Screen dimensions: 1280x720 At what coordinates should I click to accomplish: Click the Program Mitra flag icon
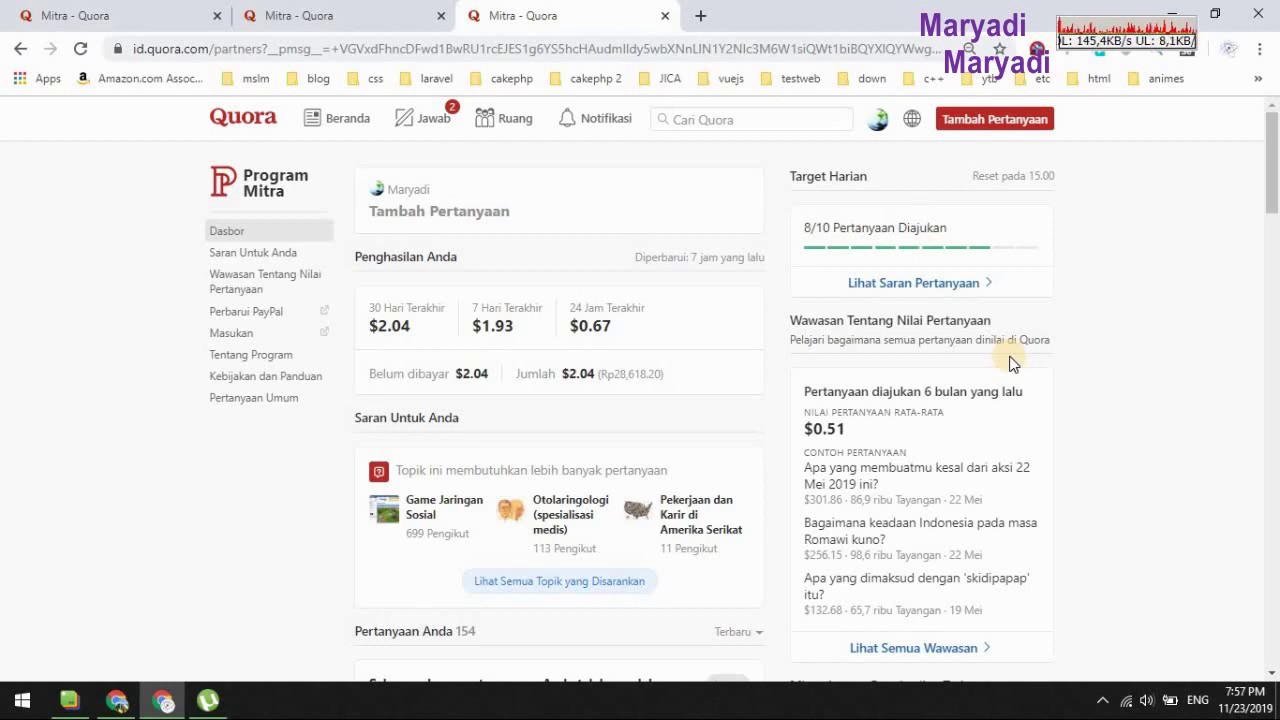click(x=221, y=182)
